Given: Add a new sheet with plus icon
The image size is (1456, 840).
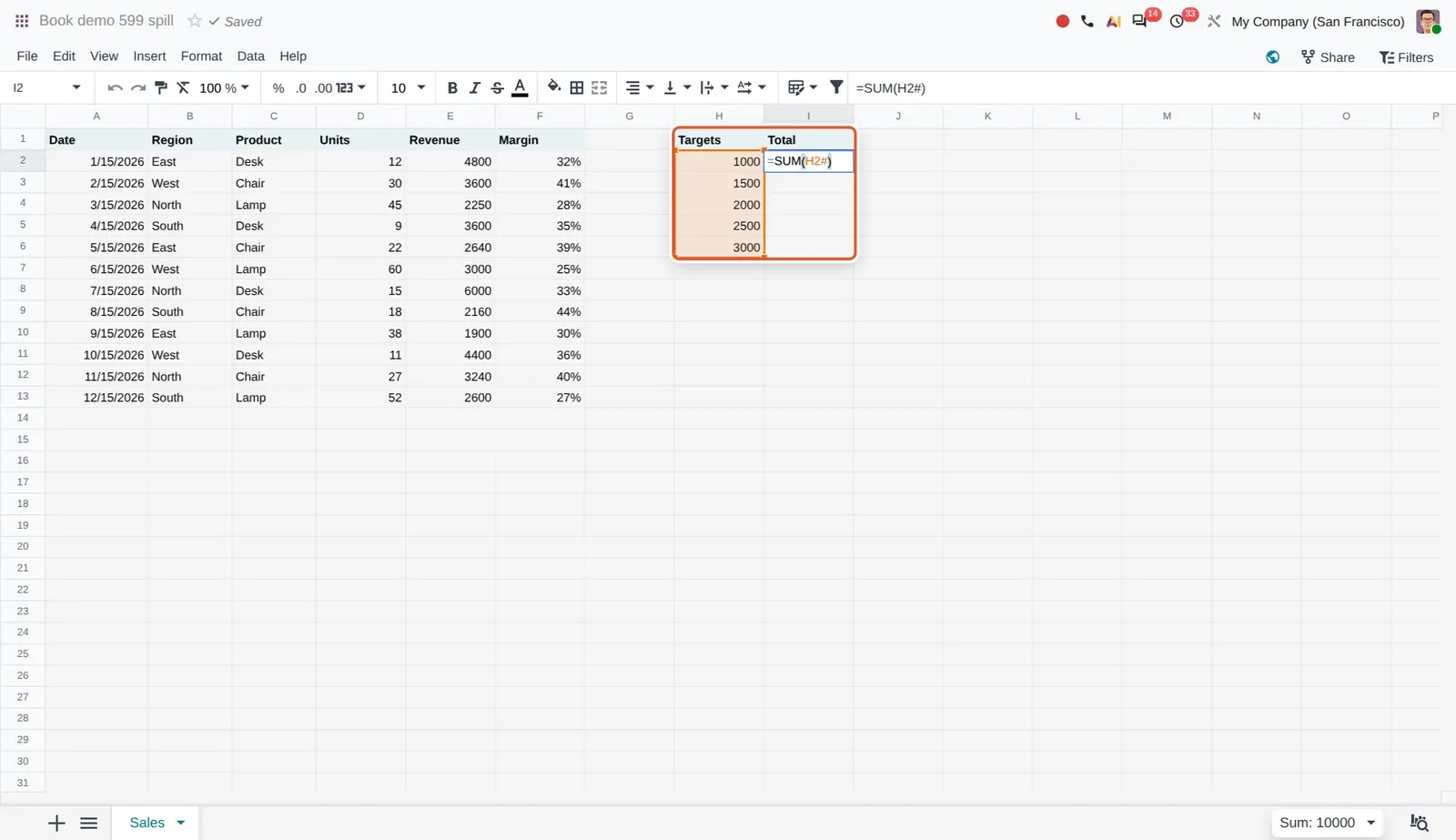Looking at the screenshot, I should (56, 823).
